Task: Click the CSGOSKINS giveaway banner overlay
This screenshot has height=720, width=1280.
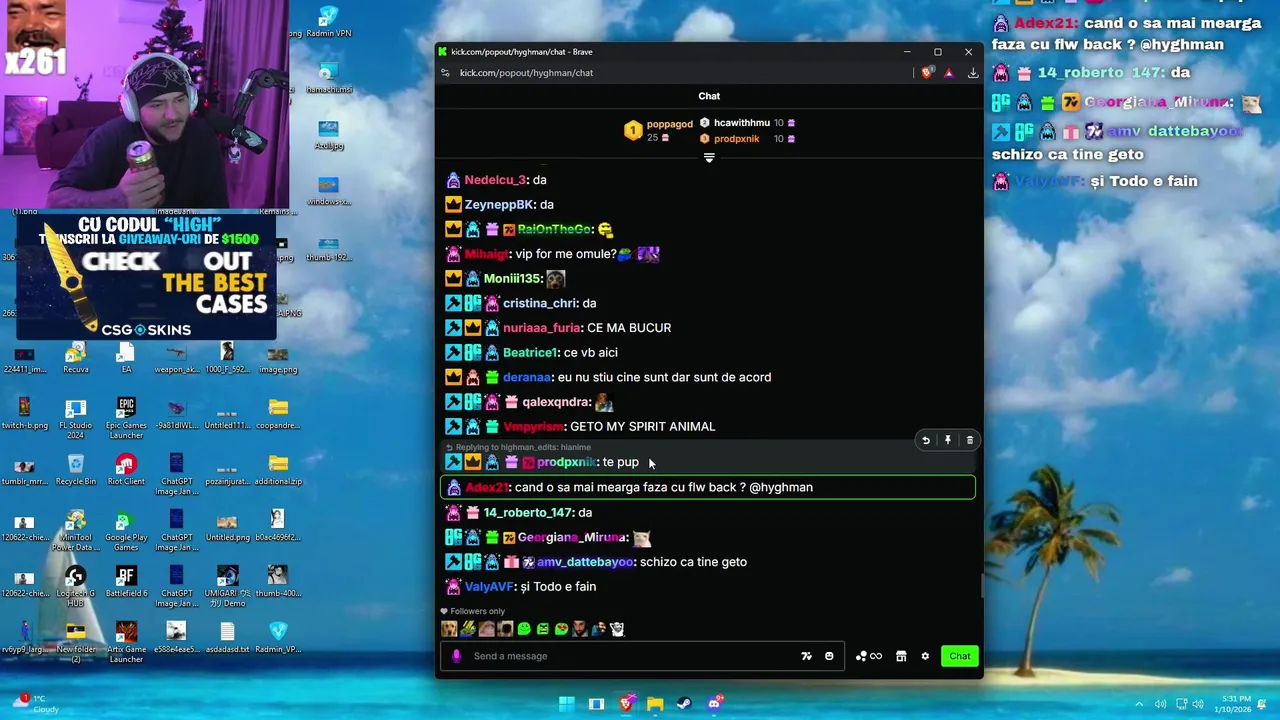Action: coord(146,276)
